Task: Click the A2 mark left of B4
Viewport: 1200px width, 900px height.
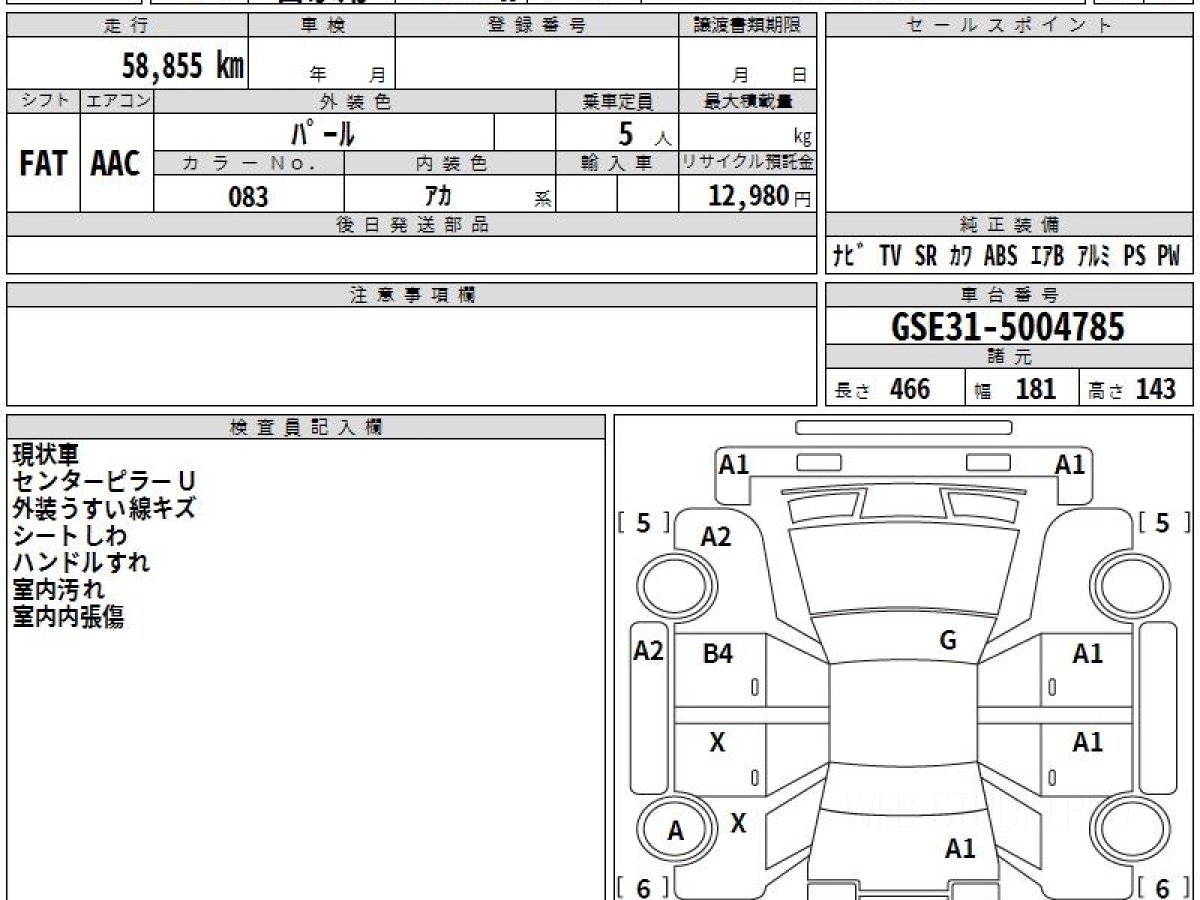Action: [x=649, y=651]
